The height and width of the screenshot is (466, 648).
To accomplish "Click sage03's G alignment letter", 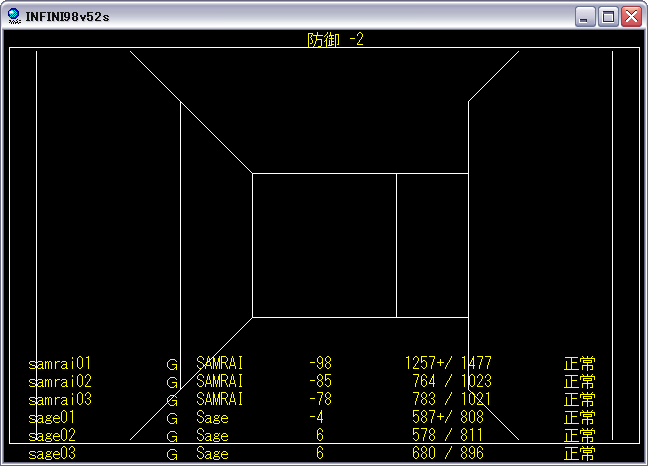I will (172, 455).
